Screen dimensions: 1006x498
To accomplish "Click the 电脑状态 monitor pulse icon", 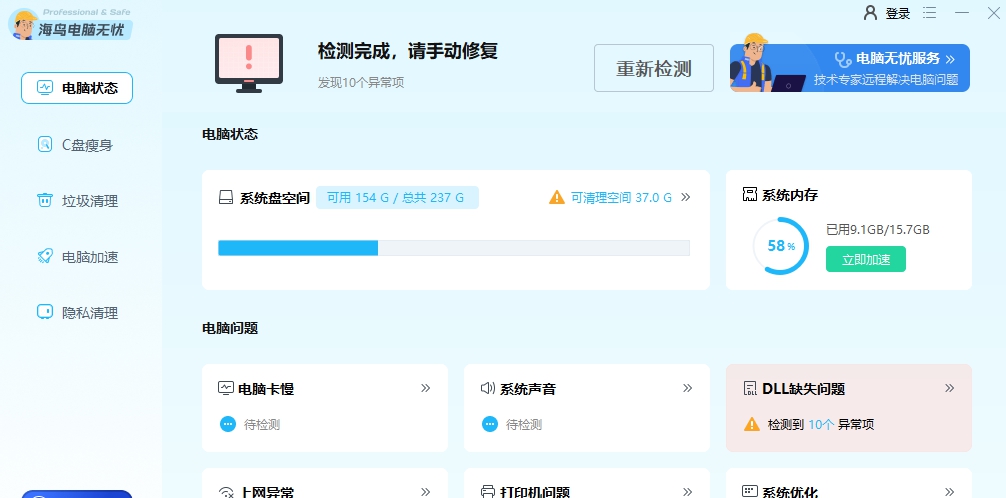I will click(x=45, y=87).
